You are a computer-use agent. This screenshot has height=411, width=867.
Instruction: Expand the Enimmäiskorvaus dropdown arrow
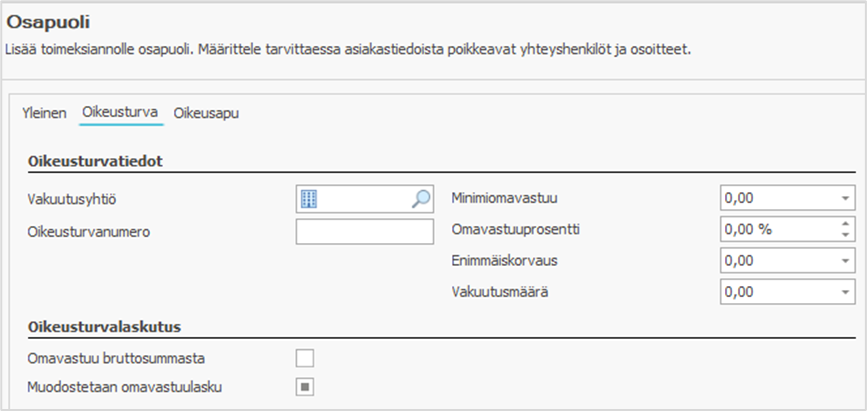tap(846, 261)
